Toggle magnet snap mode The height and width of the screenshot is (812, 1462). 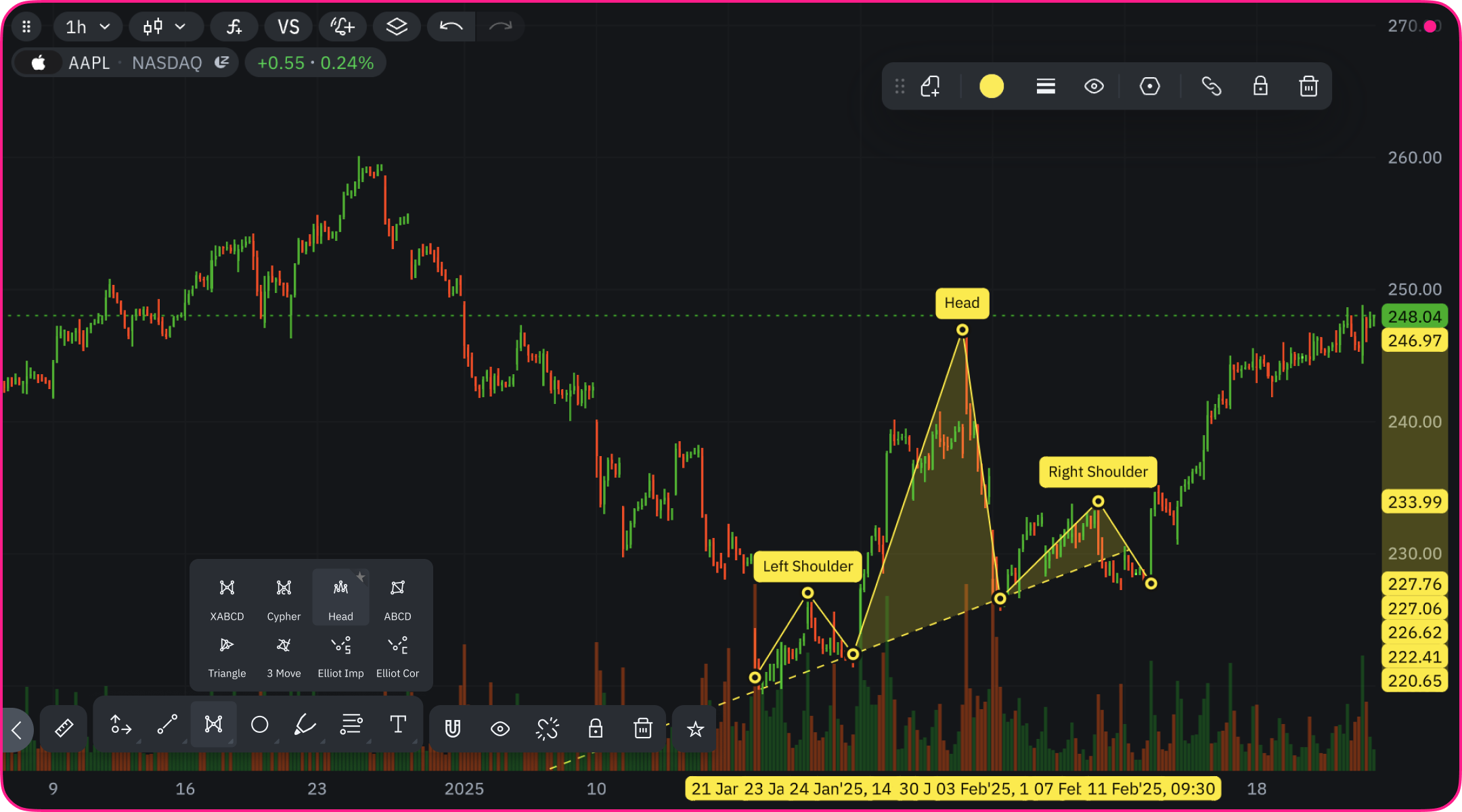pos(453,729)
